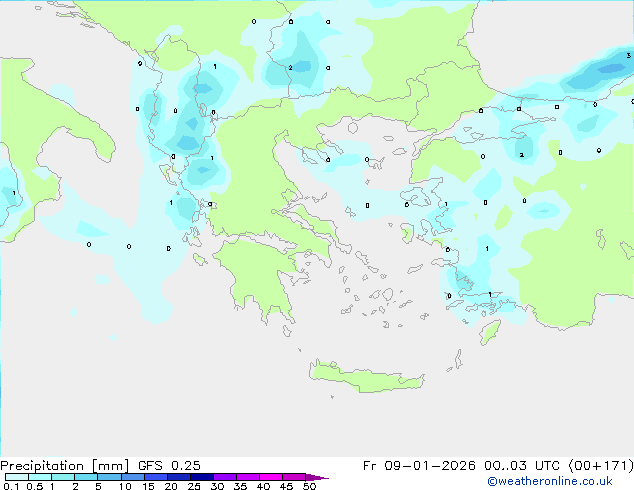Pick the 10–15 mm legend color swatch
The width and height of the screenshot is (634, 490).
[x=132, y=477]
